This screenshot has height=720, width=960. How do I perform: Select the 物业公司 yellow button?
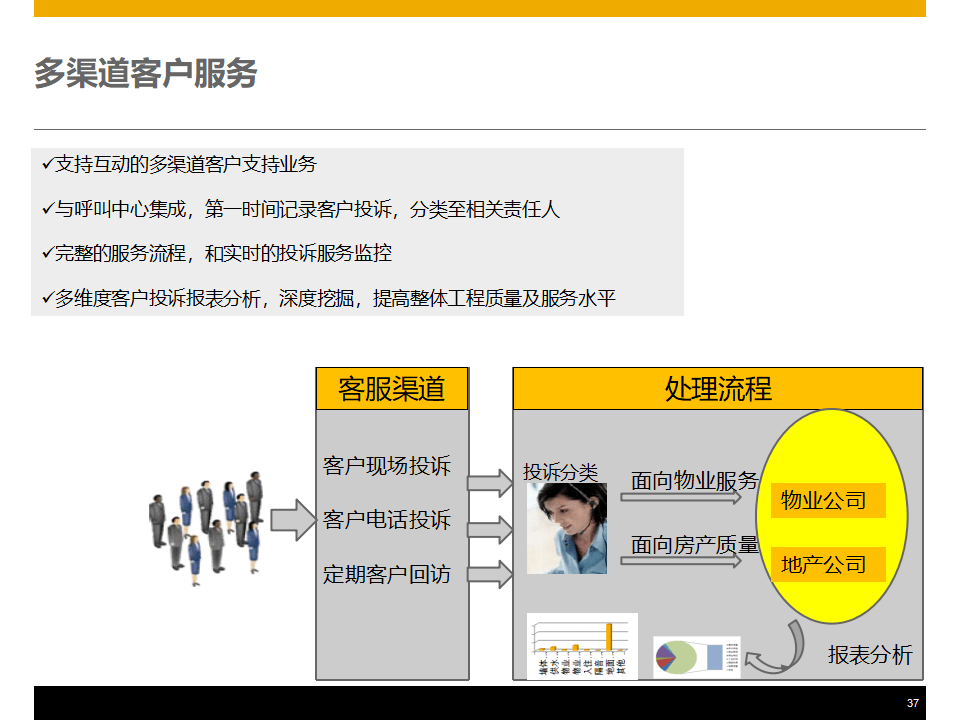(x=827, y=500)
